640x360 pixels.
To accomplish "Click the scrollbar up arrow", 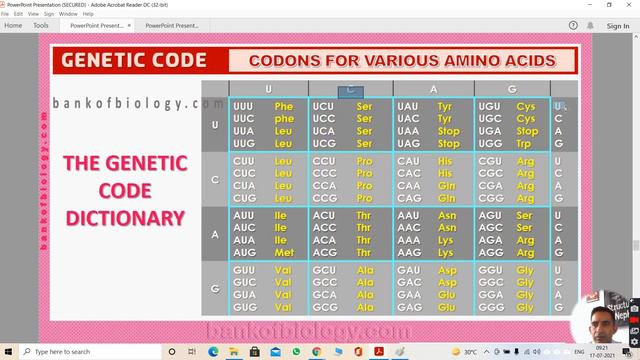I will (636, 37).
